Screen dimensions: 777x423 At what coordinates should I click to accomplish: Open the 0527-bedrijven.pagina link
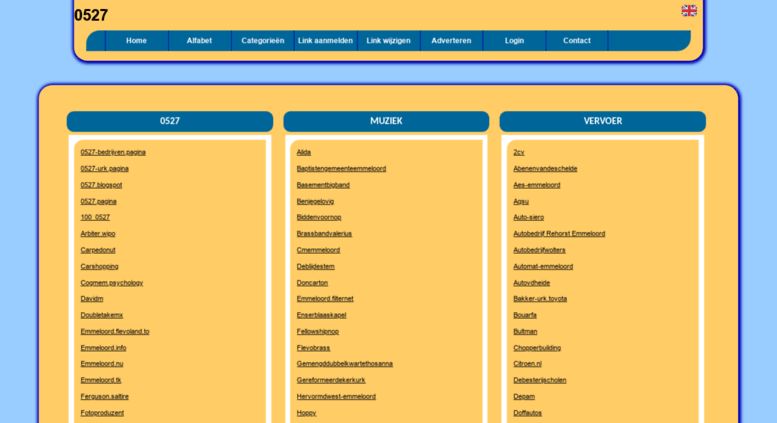point(113,152)
